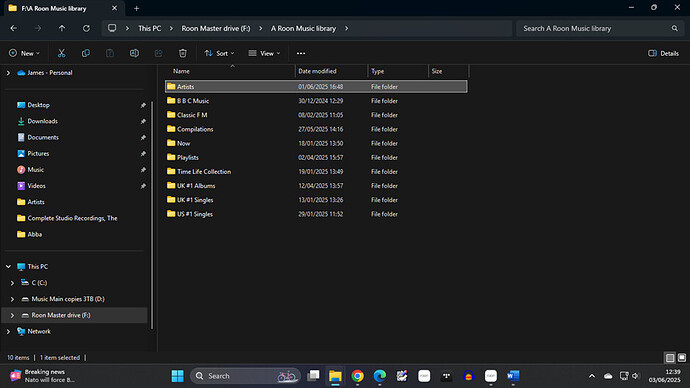Click the New button
690x388 pixels.
click(x=24, y=53)
